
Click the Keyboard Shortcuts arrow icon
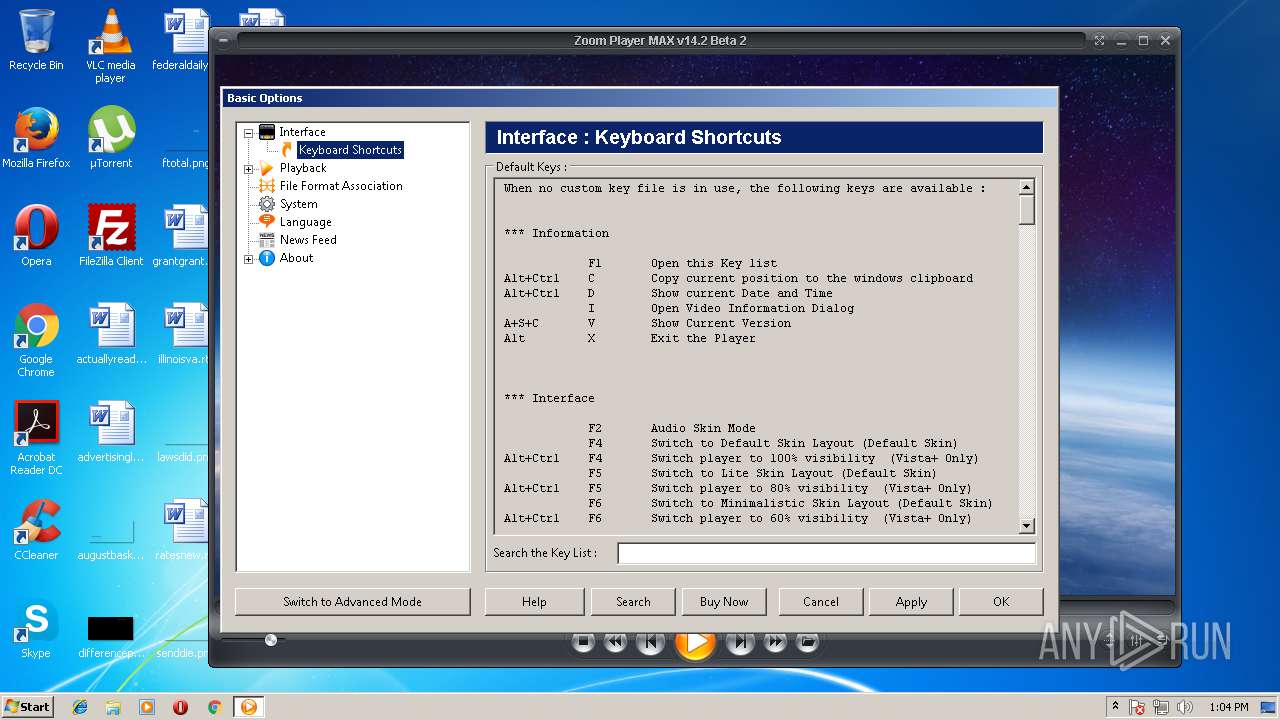click(287, 150)
